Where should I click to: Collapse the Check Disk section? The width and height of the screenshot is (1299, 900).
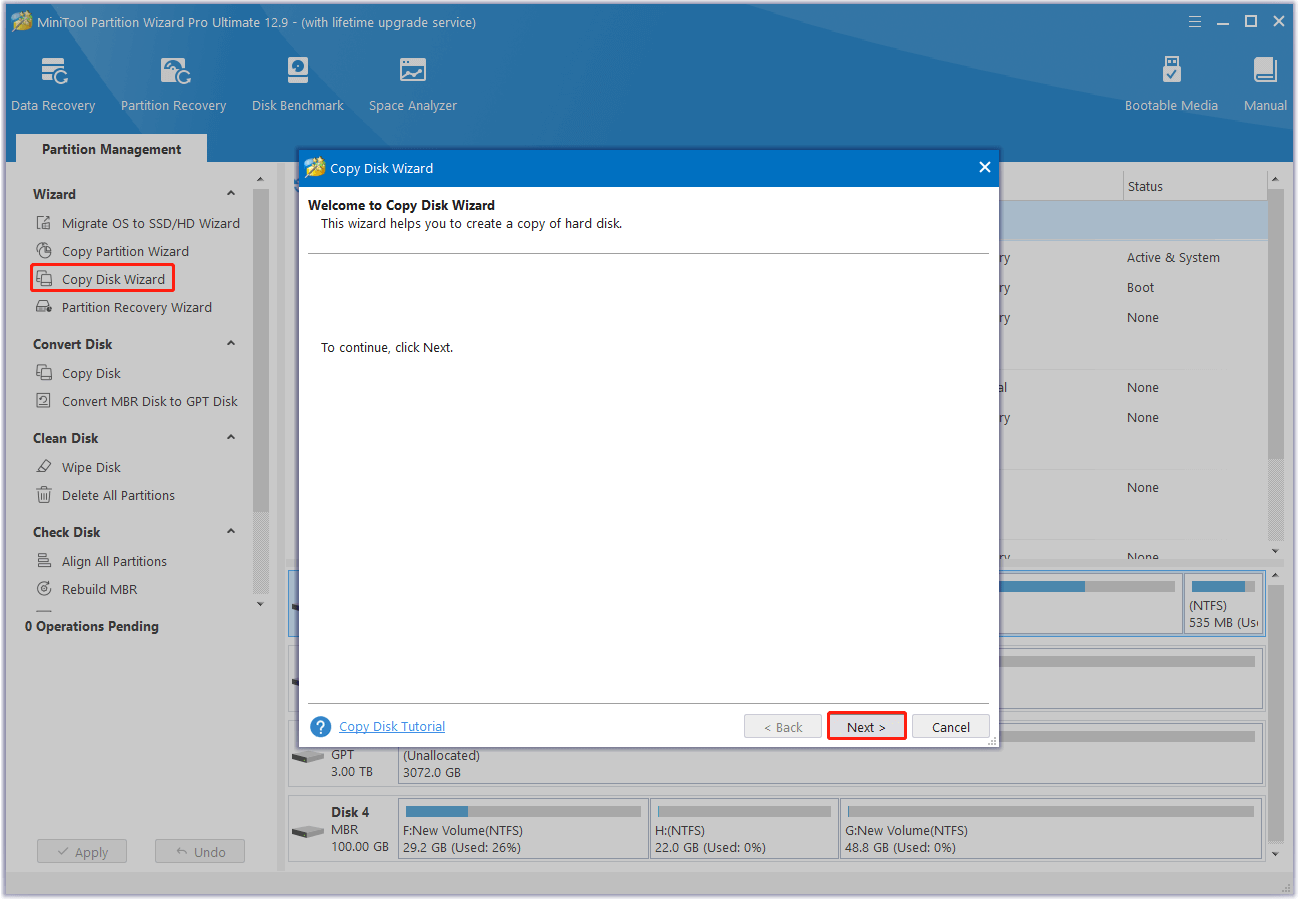(231, 532)
